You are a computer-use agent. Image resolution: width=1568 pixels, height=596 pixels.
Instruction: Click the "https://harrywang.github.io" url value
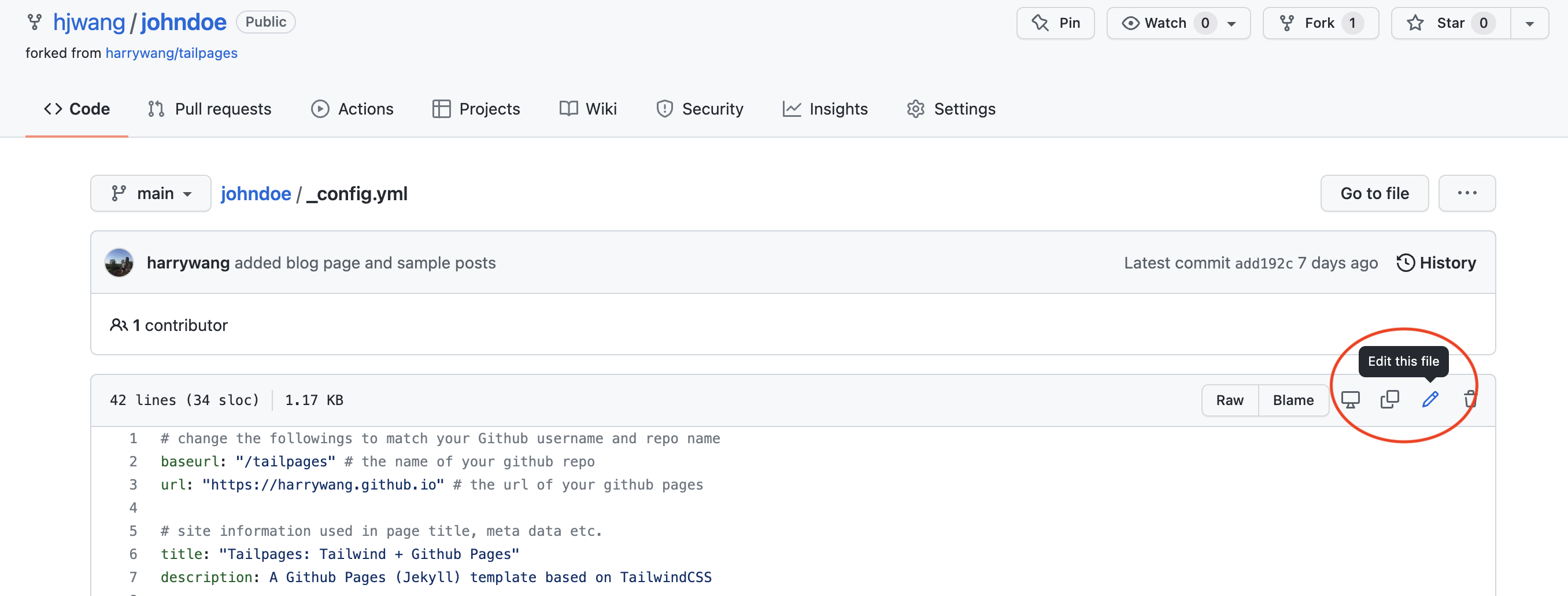tap(323, 485)
